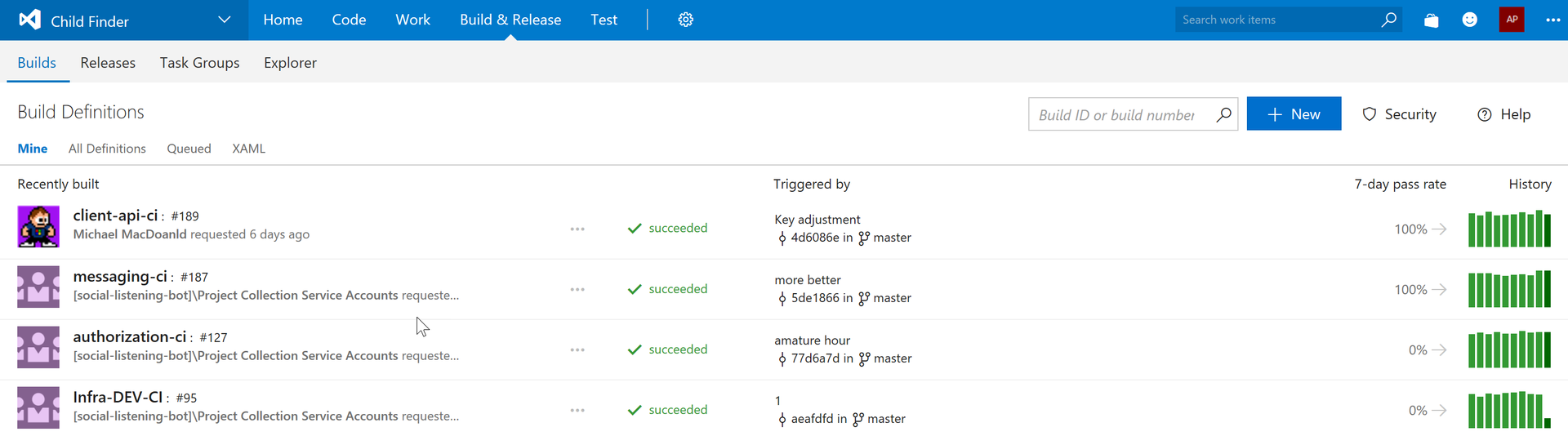Select the All Definitions tab
The height and width of the screenshot is (445, 1568).
click(x=107, y=149)
